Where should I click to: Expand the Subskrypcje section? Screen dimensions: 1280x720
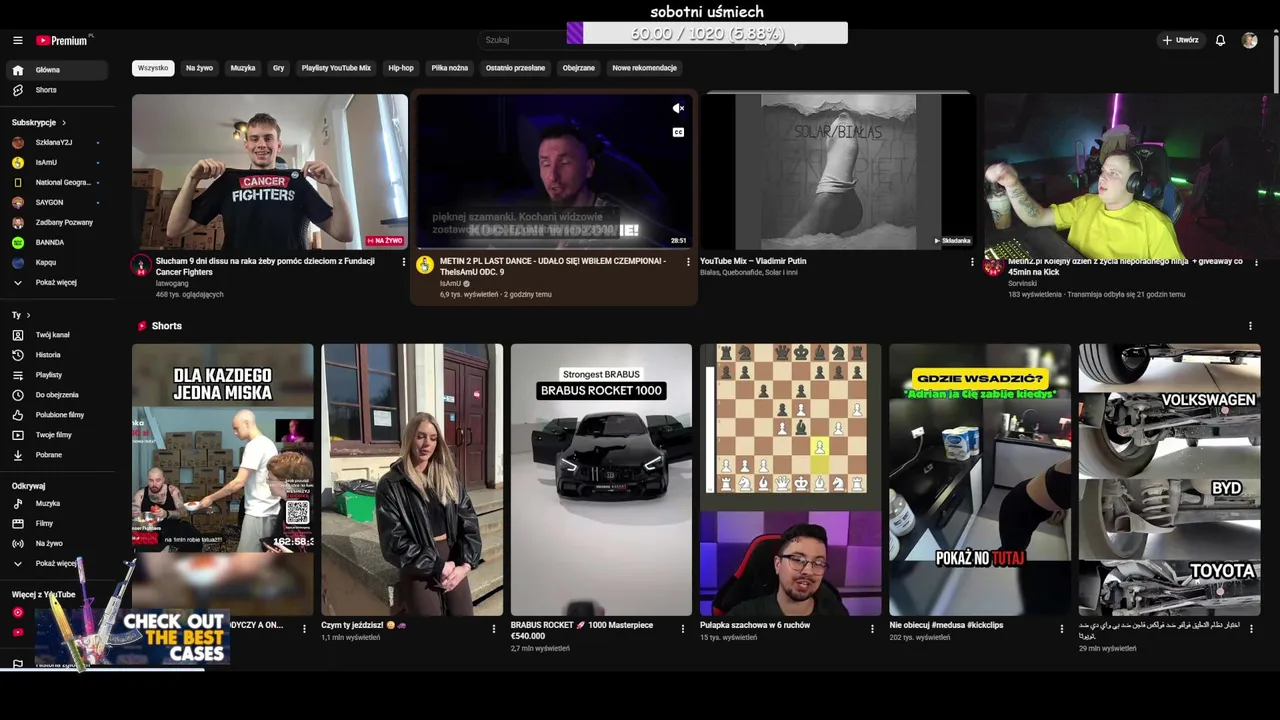point(39,122)
